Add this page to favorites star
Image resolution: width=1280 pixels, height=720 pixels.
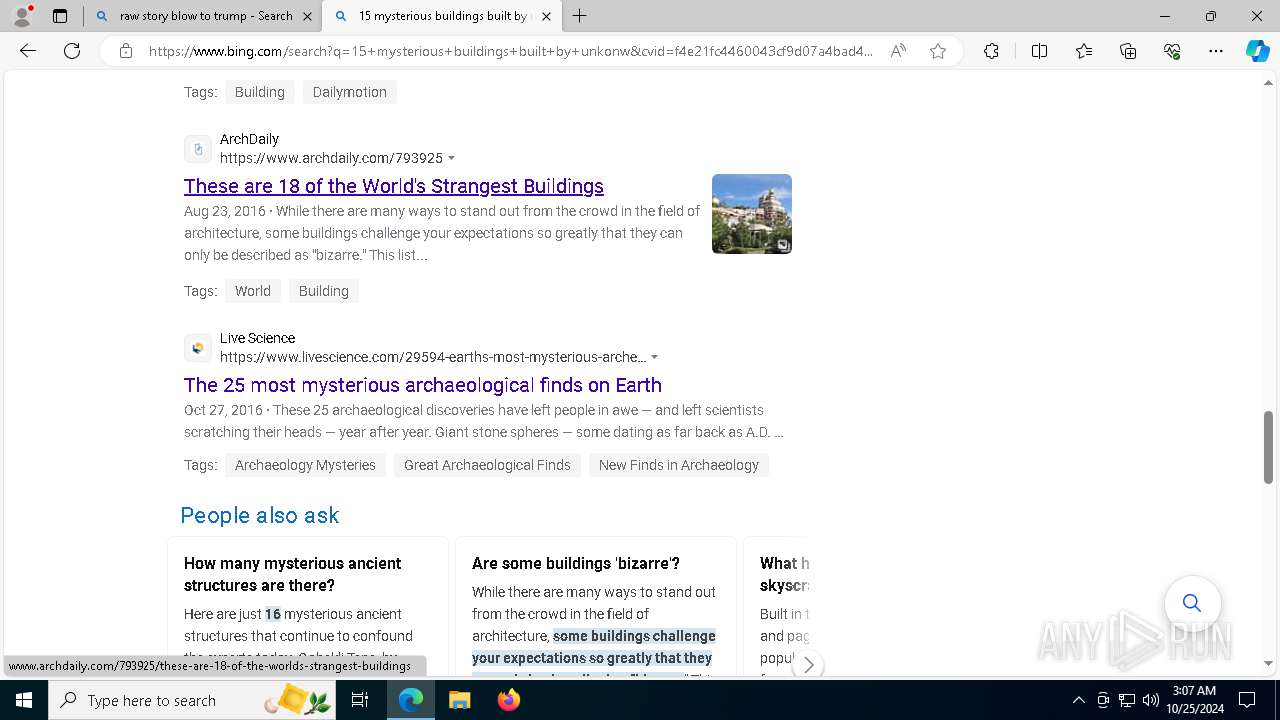pos(938,51)
